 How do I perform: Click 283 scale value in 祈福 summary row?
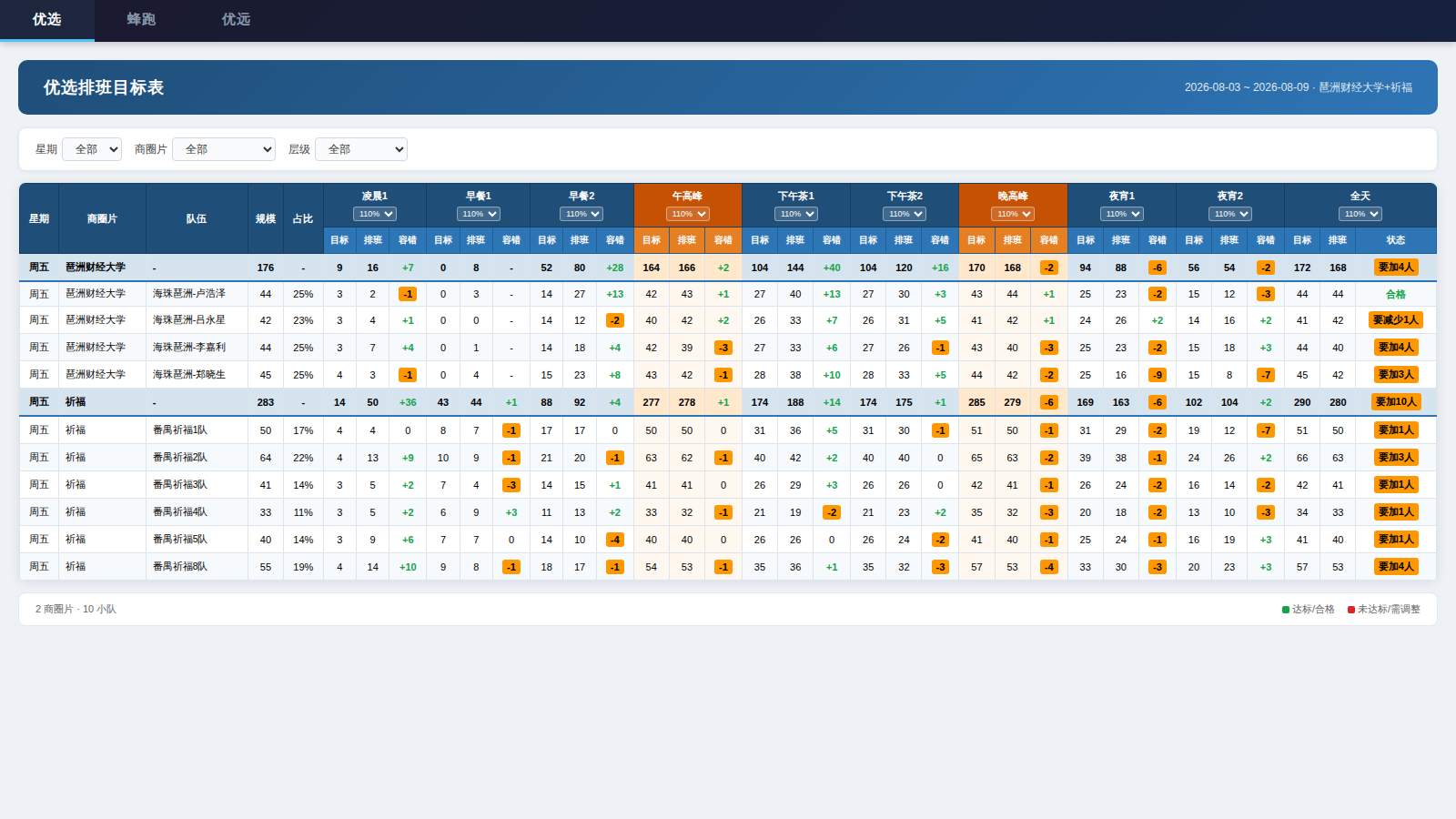266,402
